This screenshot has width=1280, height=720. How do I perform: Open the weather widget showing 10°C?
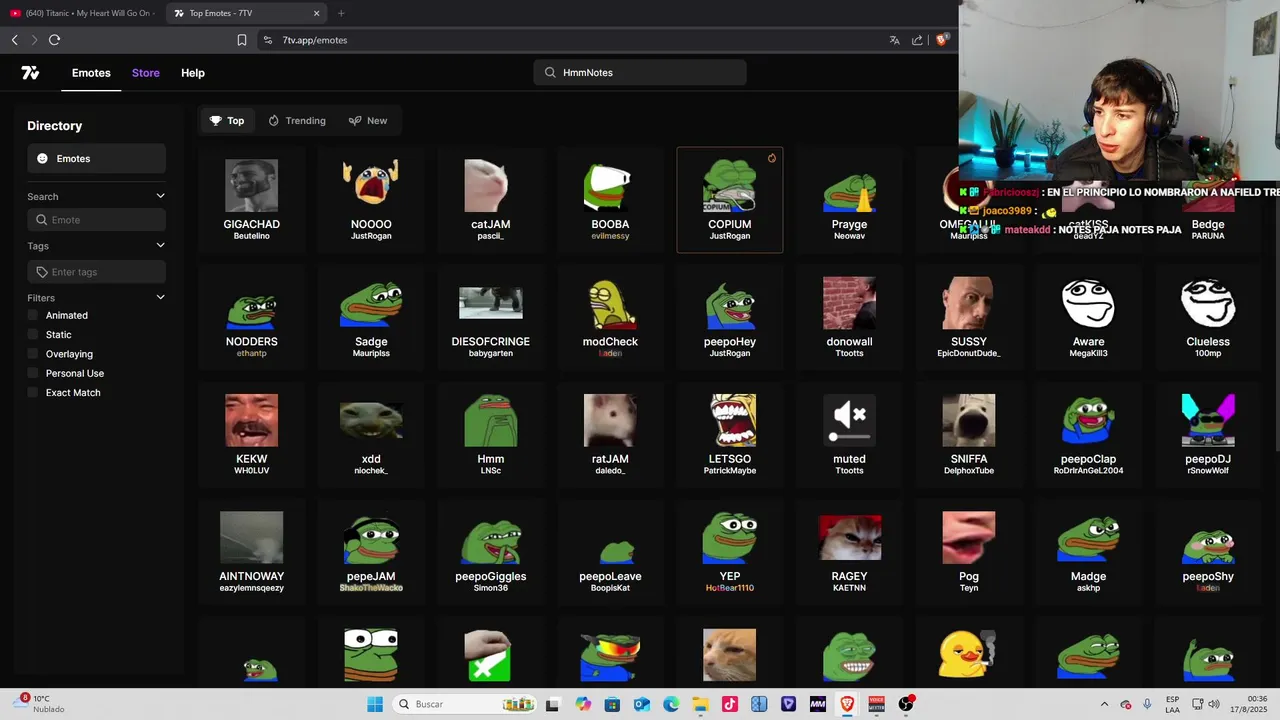coord(40,704)
